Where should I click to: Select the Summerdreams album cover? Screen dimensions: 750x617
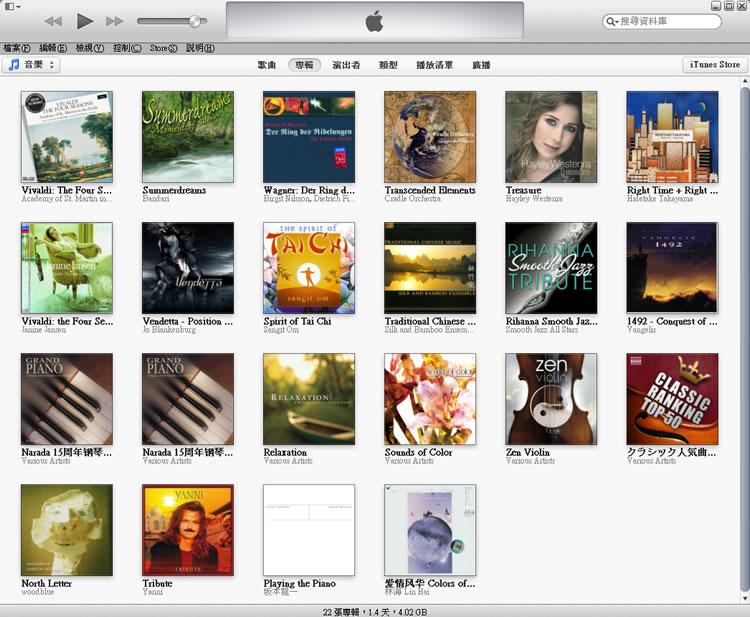click(188, 137)
